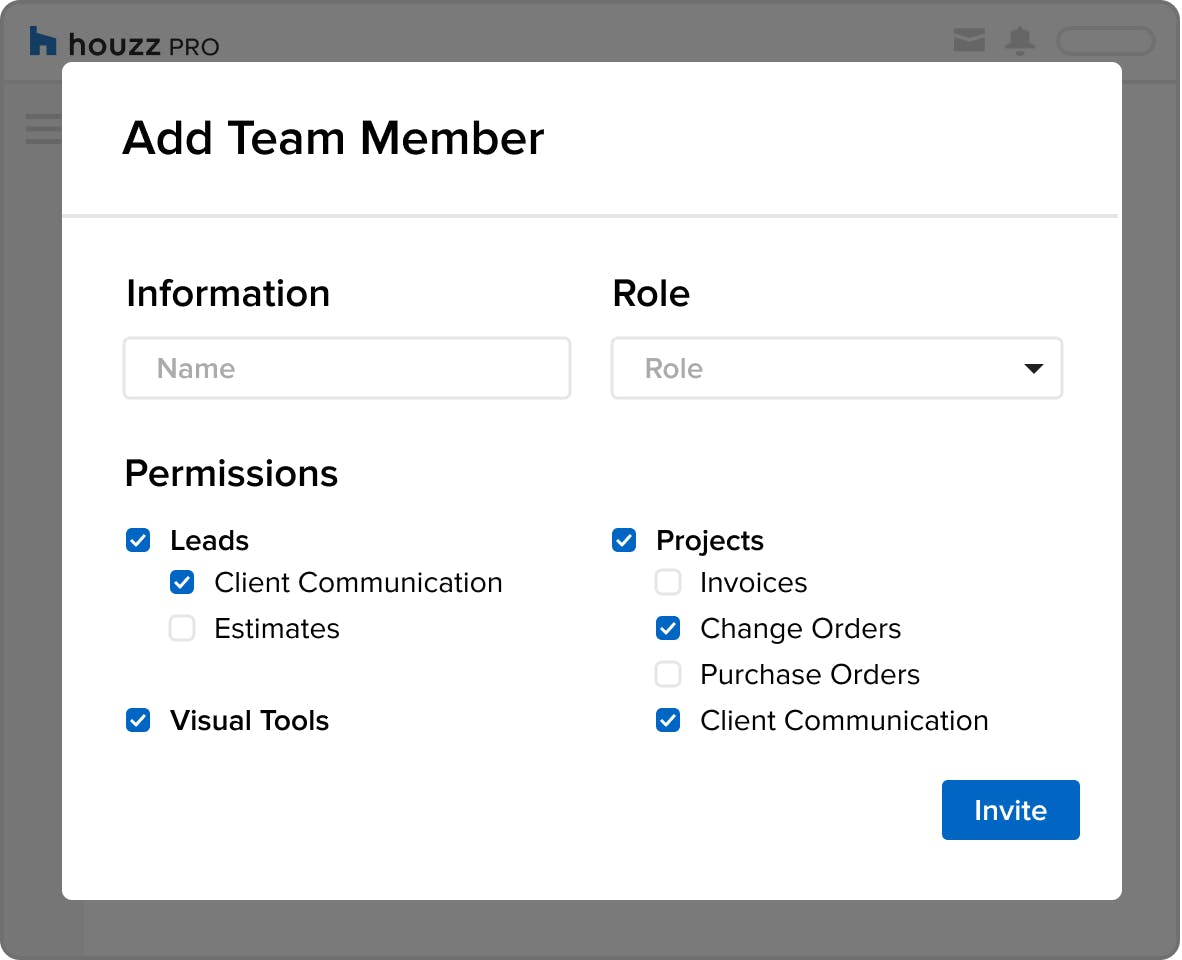Uncheck the Change Orders permission
The height and width of the screenshot is (960, 1182).
[x=668, y=628]
